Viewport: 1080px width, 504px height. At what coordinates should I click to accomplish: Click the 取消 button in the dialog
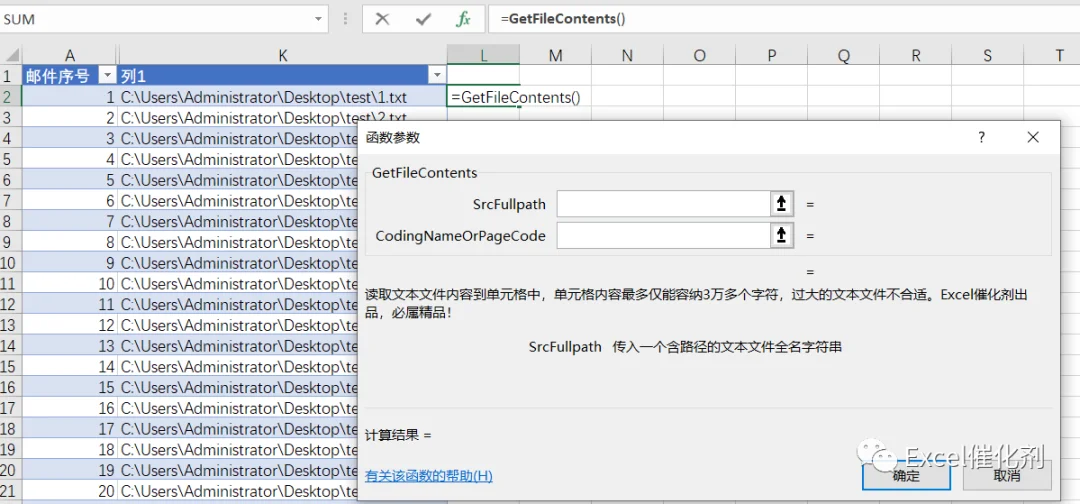pos(1007,476)
